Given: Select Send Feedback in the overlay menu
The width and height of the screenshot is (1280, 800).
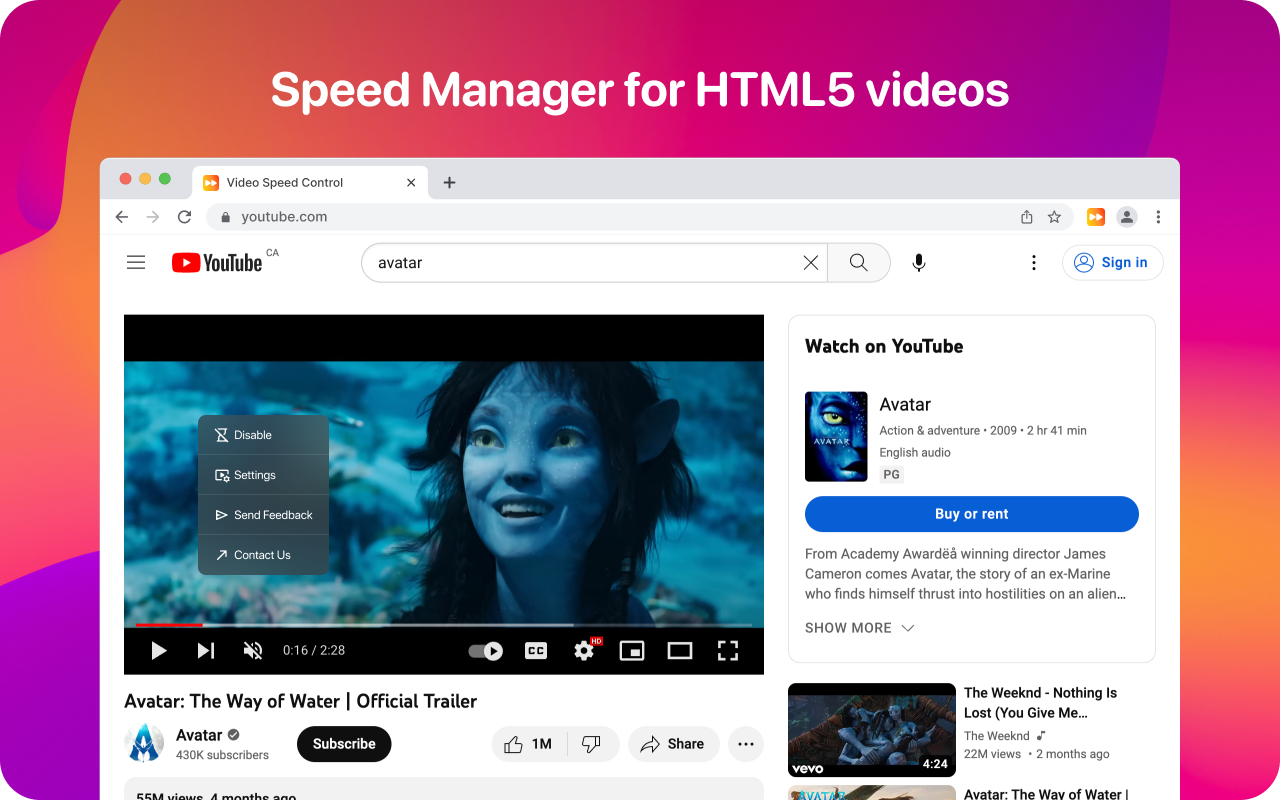Looking at the screenshot, I should pos(264,515).
